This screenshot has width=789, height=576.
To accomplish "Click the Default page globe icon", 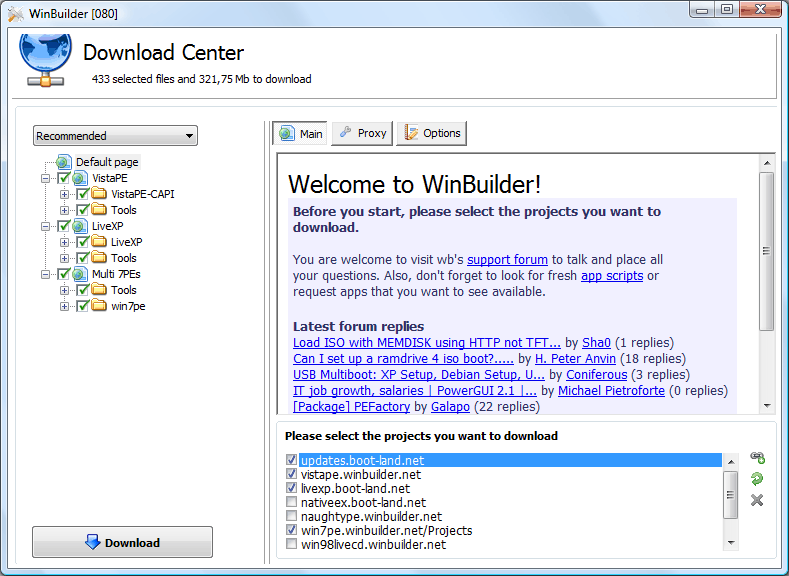I will point(63,162).
